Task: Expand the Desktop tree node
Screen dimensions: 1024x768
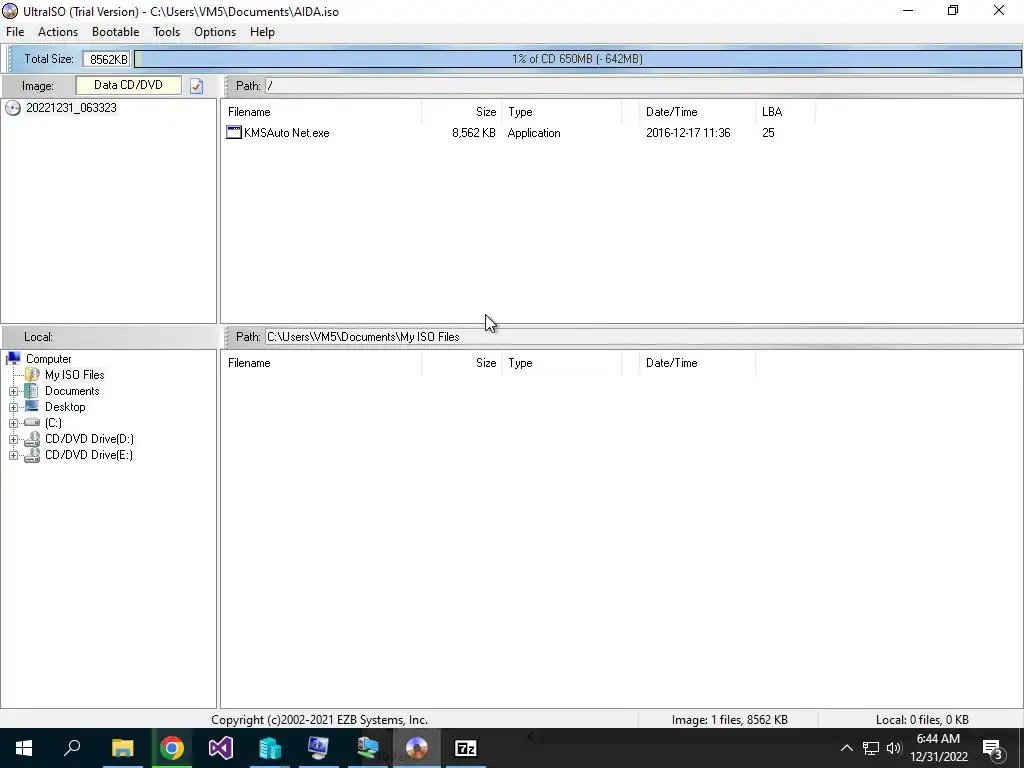Action: coord(13,408)
